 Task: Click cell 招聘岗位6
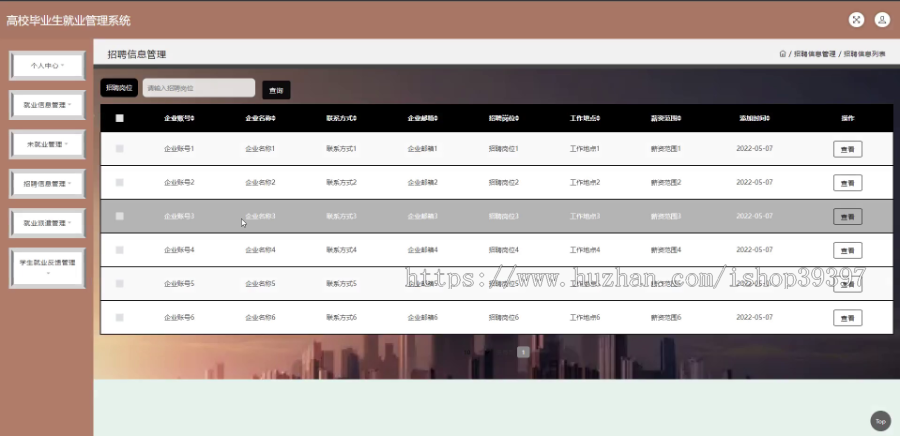click(x=503, y=317)
